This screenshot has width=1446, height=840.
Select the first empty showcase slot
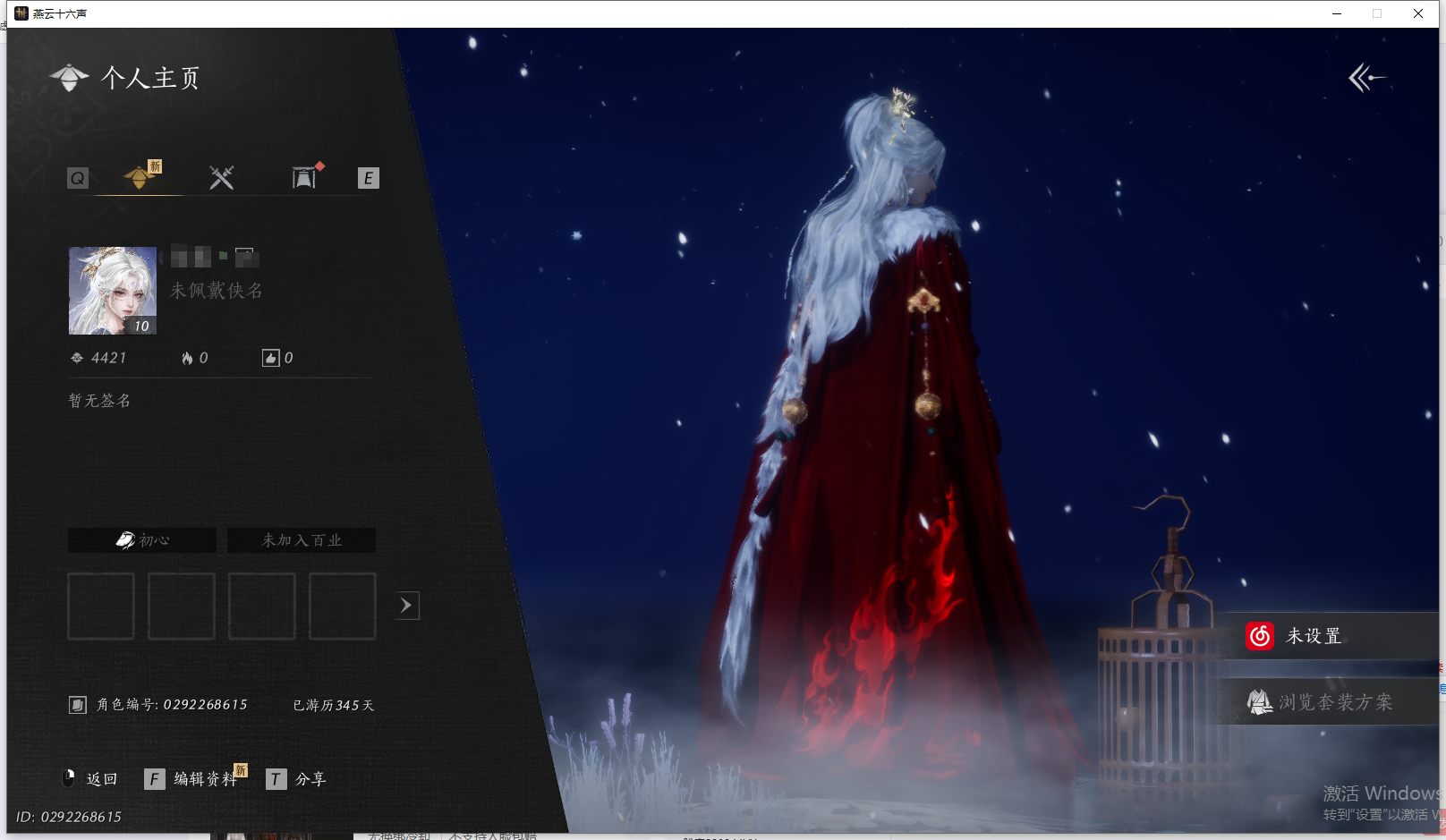click(101, 607)
